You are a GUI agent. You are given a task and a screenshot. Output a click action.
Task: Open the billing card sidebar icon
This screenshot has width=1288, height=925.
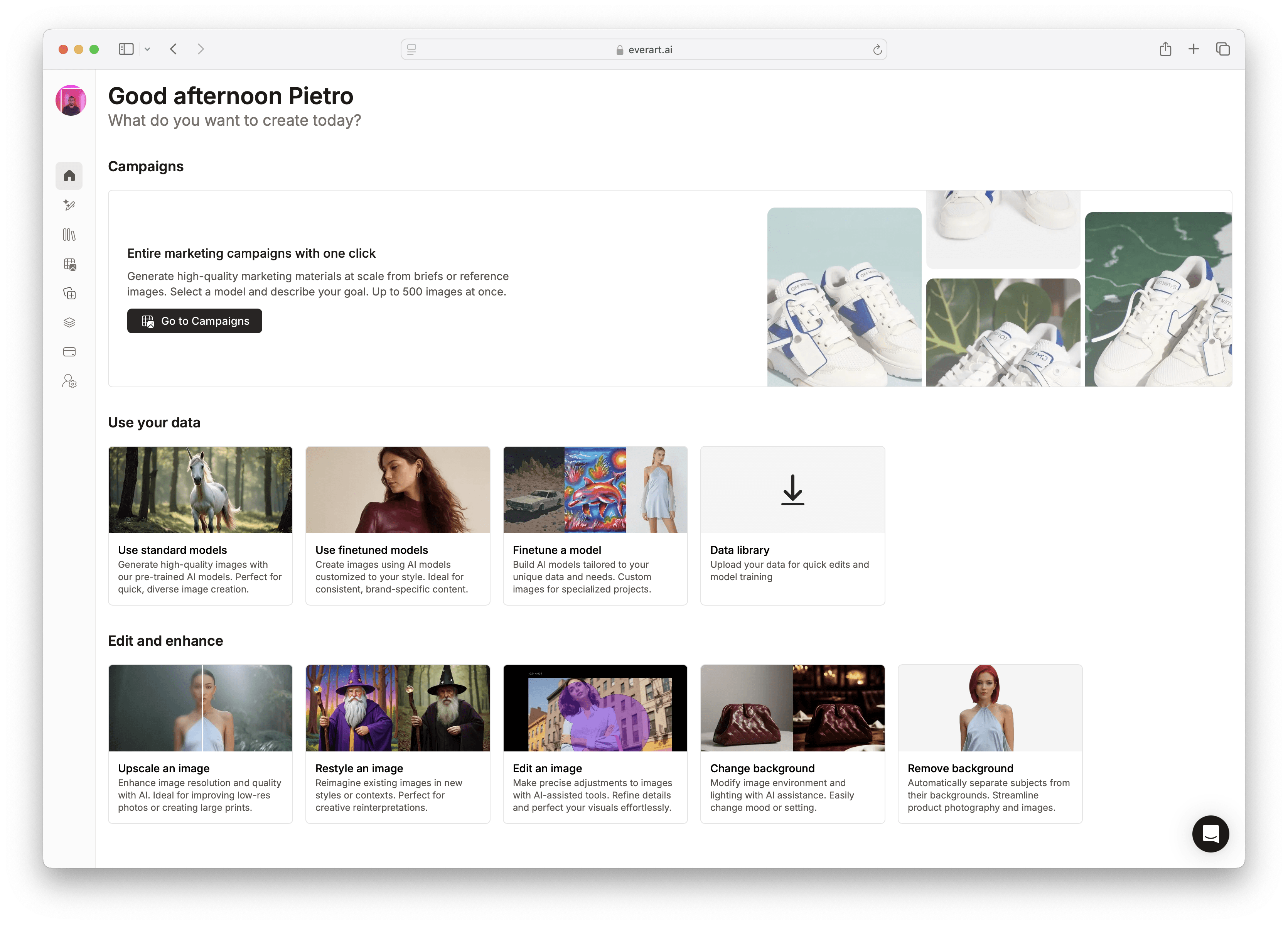(69, 352)
